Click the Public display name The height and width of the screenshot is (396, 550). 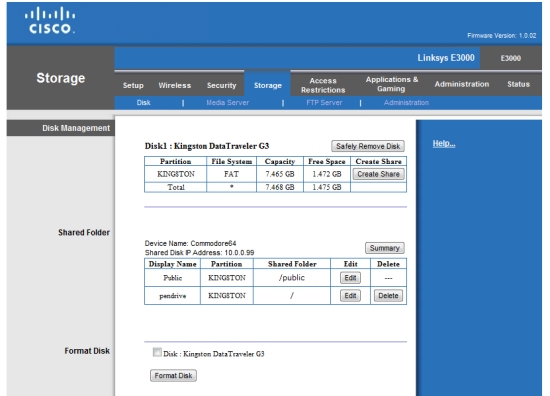pyautogui.click(x=173, y=278)
